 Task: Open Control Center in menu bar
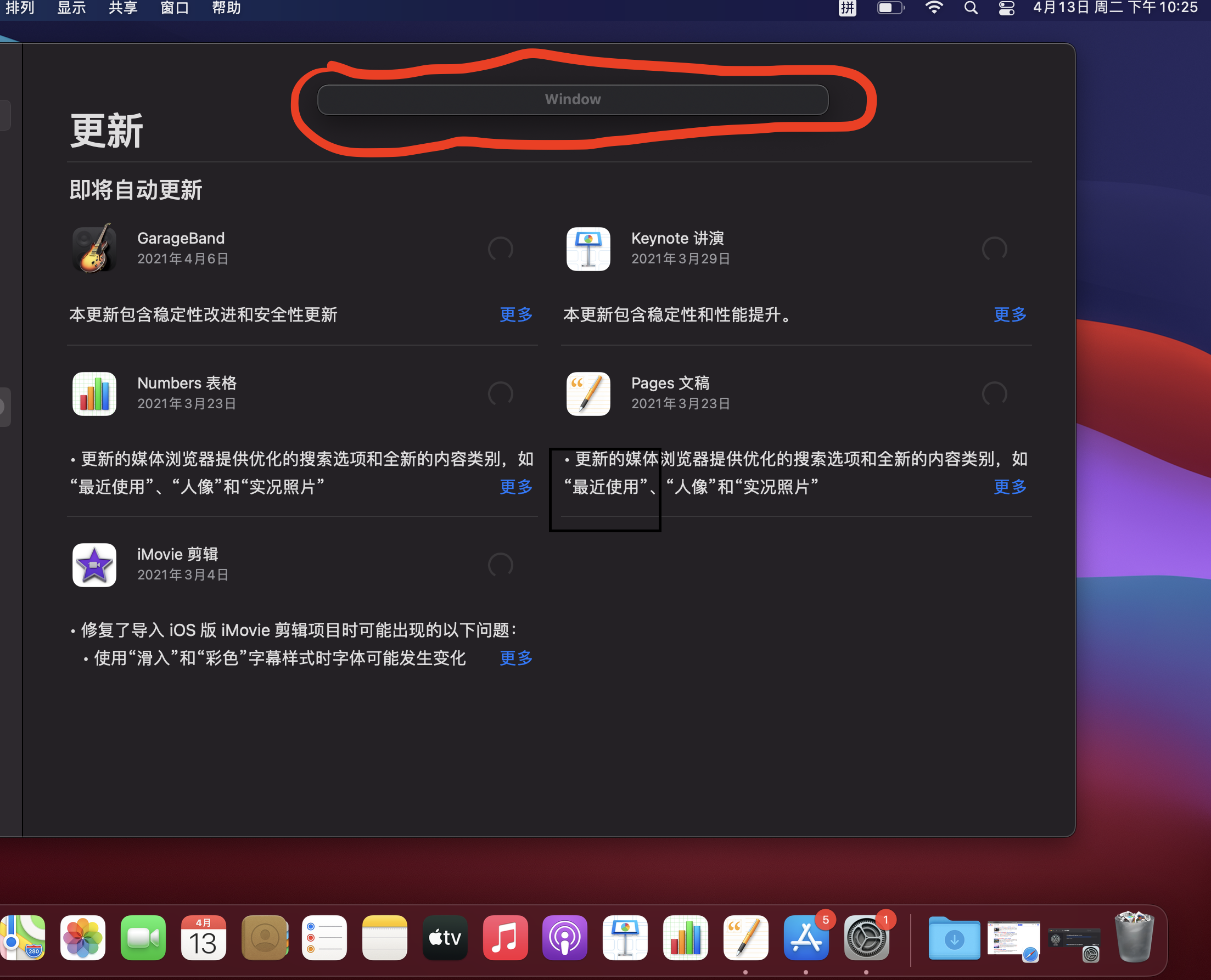1007,8
